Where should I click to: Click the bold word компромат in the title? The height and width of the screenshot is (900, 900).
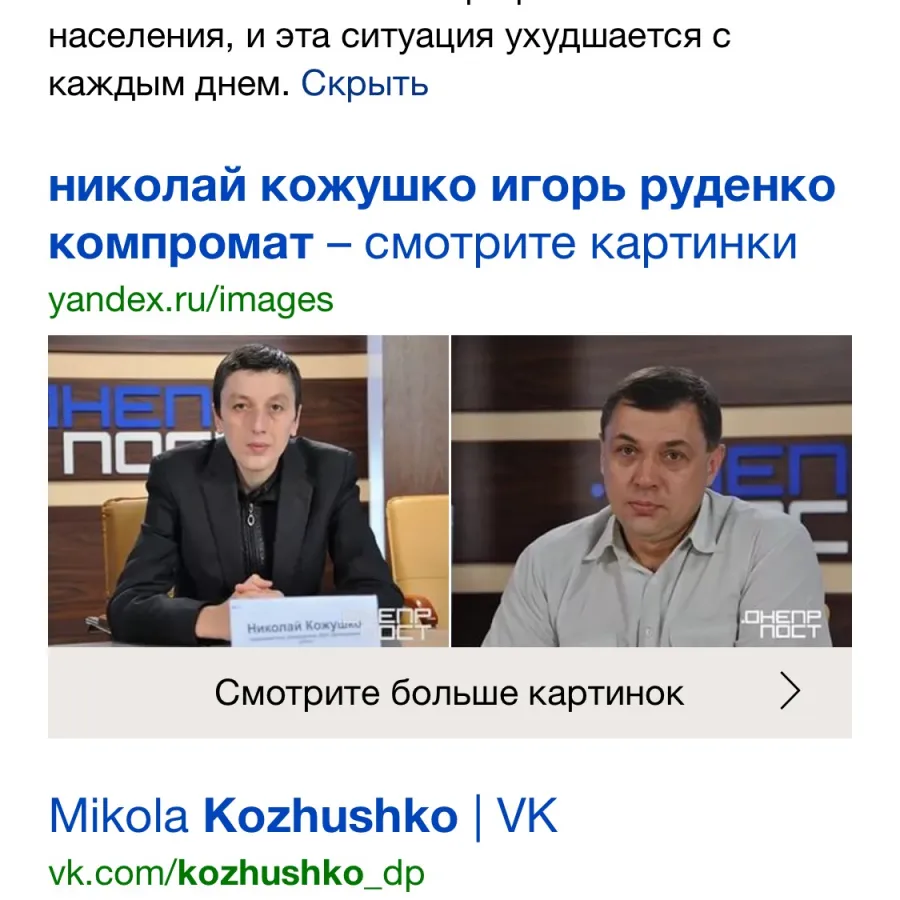181,244
